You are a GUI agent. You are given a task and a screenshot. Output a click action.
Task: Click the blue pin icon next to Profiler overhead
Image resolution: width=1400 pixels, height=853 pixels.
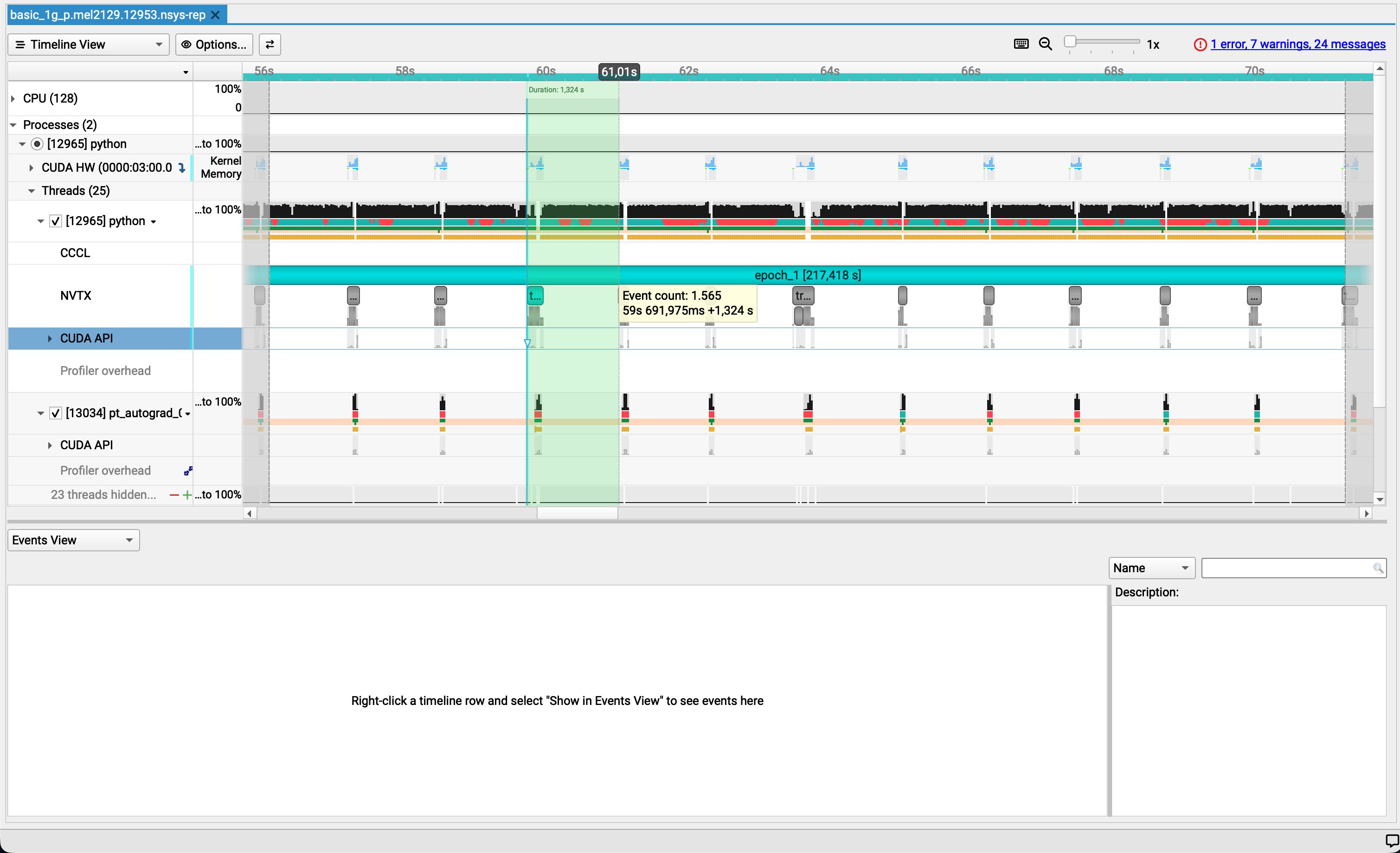point(188,471)
